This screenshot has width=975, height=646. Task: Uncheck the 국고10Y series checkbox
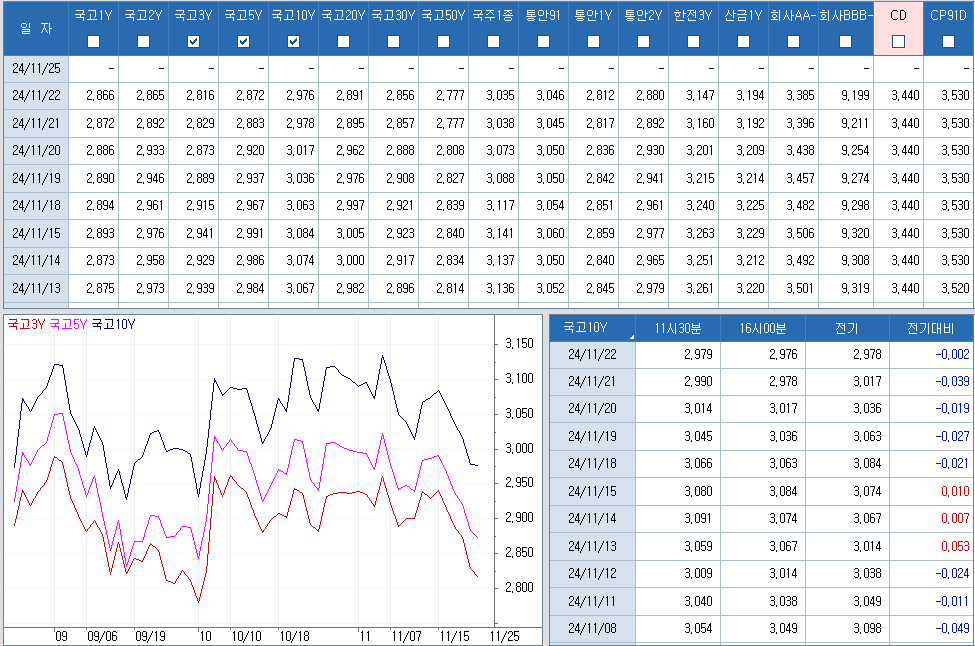293,41
